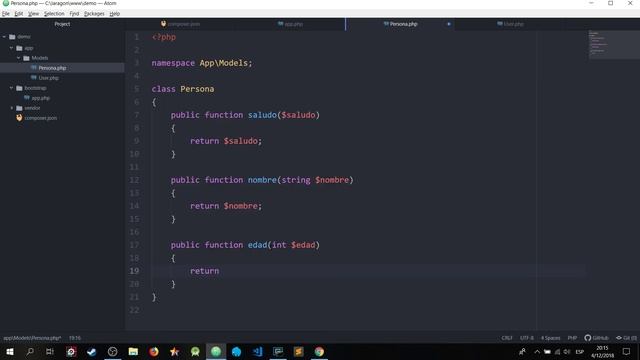This screenshot has width=640, height=360.
Task: Collapse the bootstrap folder arrow
Action: [x=11, y=88]
